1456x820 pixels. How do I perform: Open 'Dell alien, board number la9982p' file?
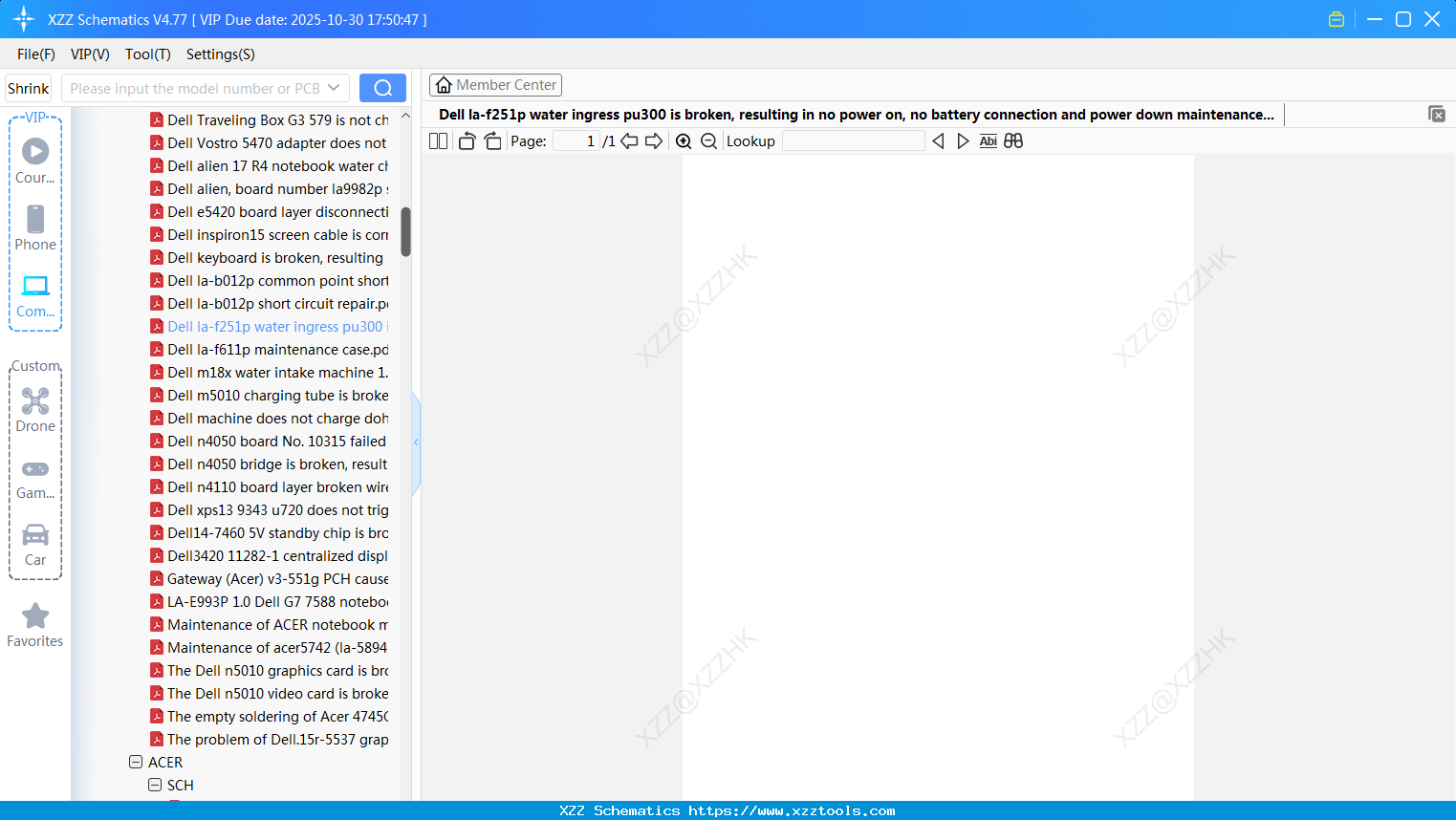270,189
